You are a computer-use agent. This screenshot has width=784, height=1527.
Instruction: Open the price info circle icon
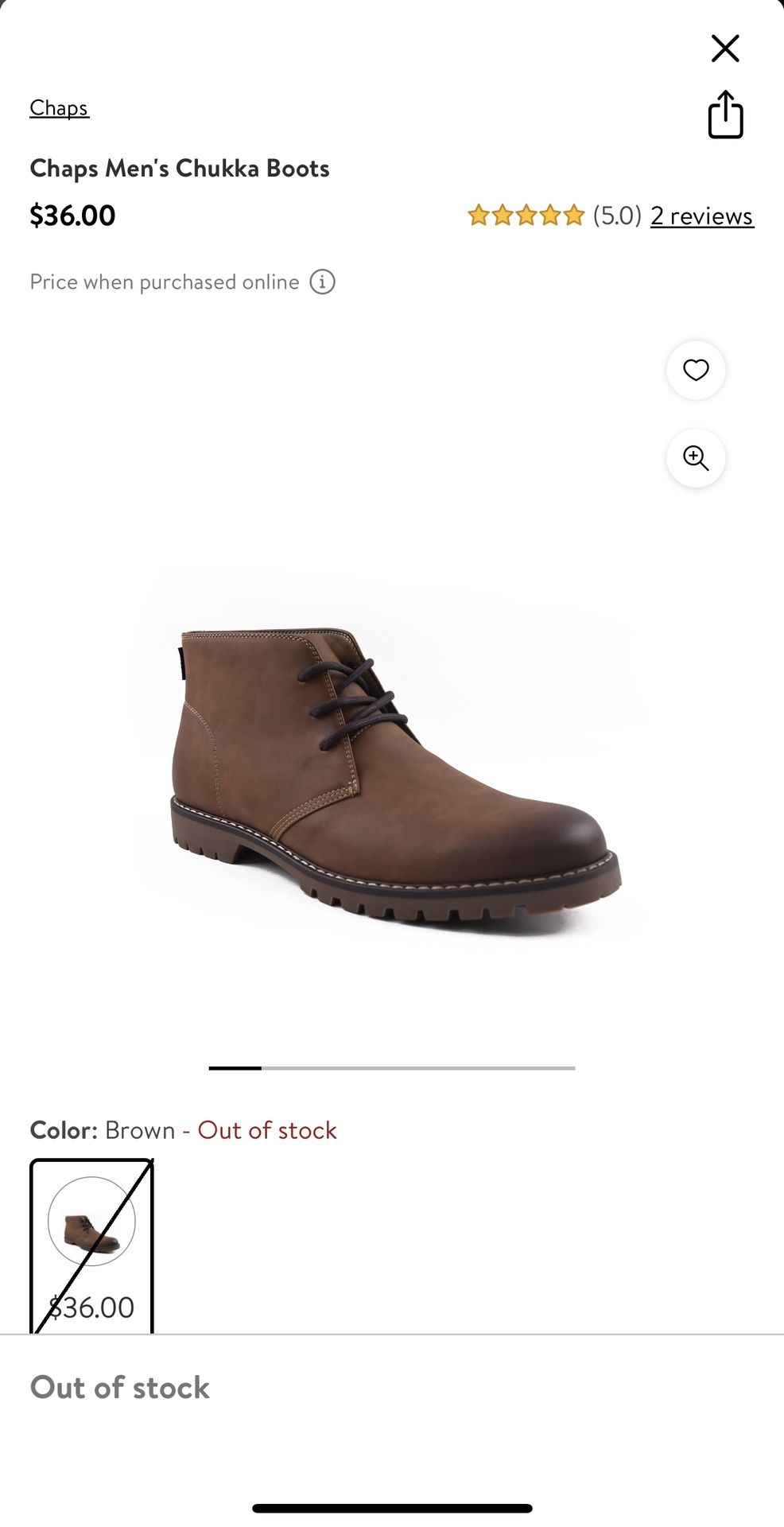tap(322, 282)
